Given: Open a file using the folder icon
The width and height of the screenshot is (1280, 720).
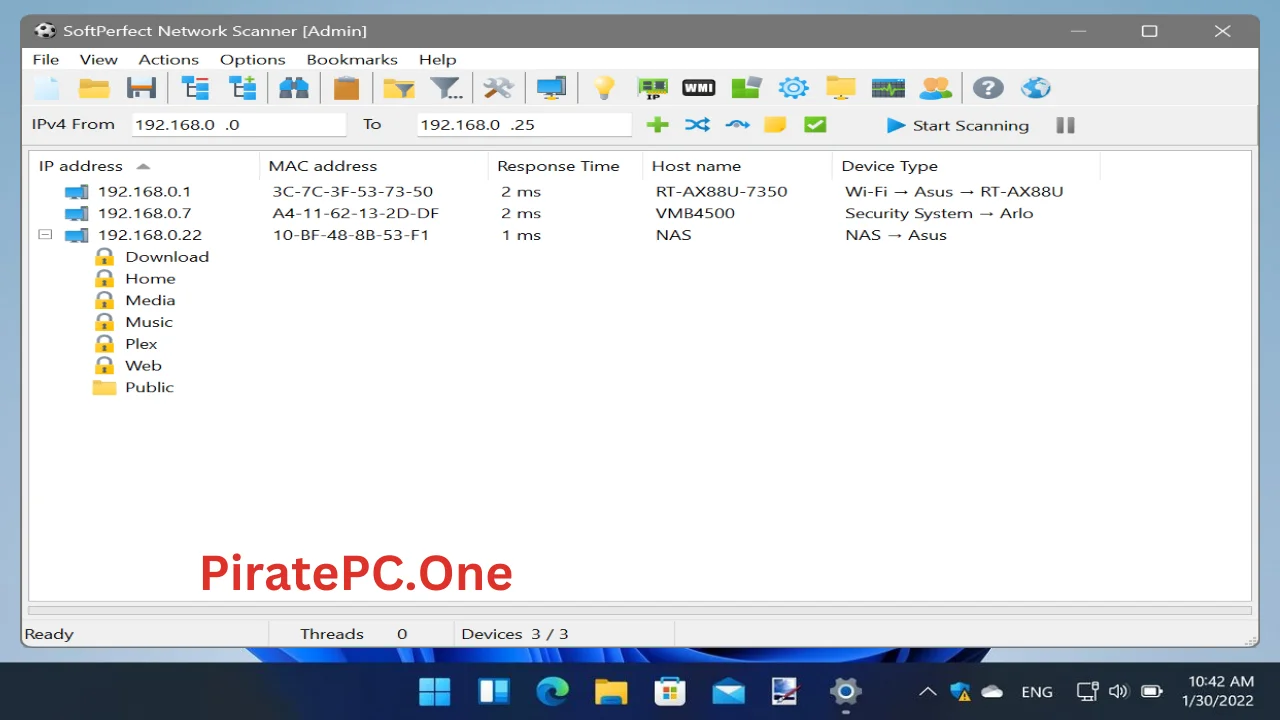Looking at the screenshot, I should (x=94, y=88).
